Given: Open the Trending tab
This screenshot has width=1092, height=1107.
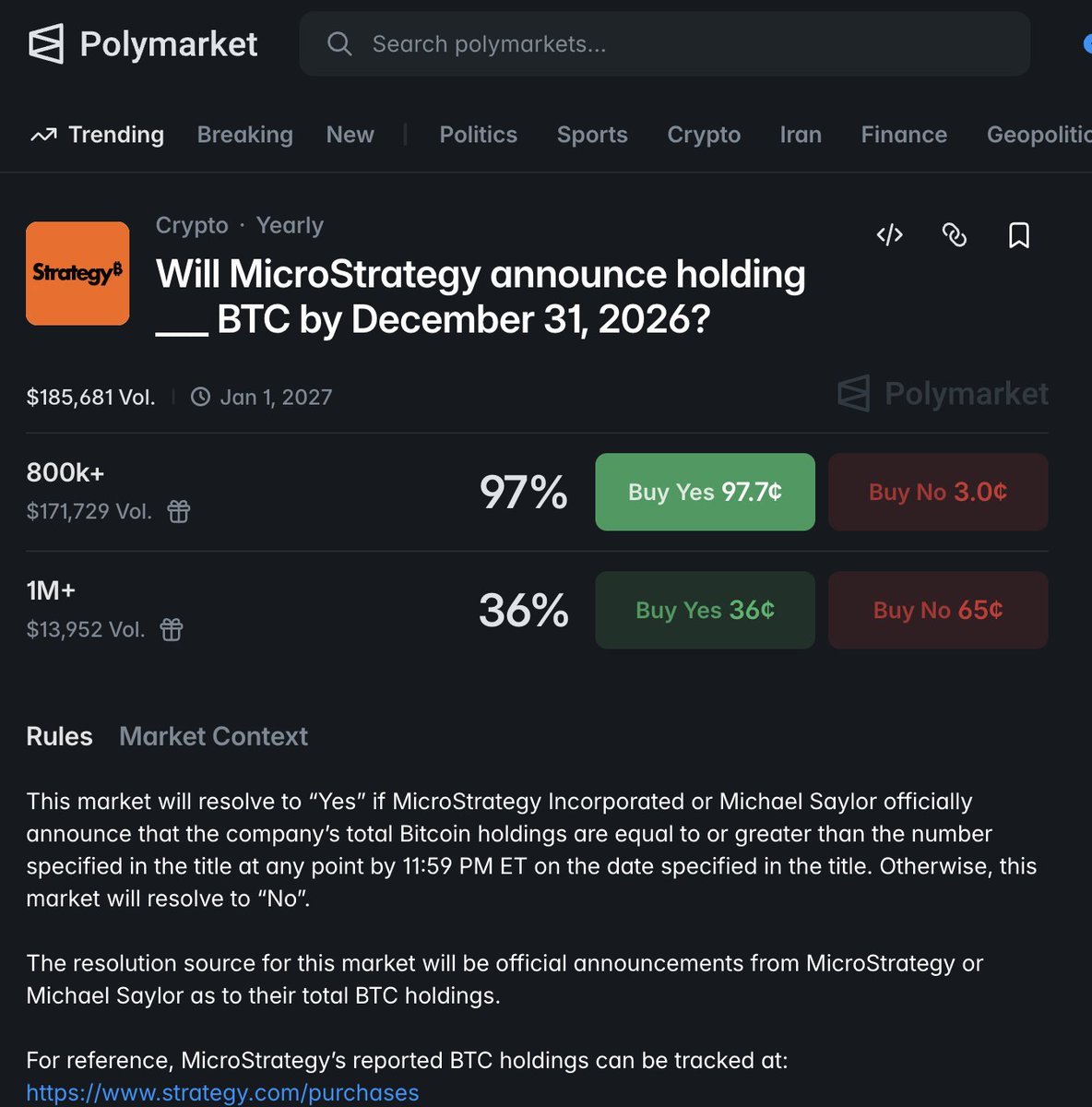Looking at the screenshot, I should tap(97, 135).
